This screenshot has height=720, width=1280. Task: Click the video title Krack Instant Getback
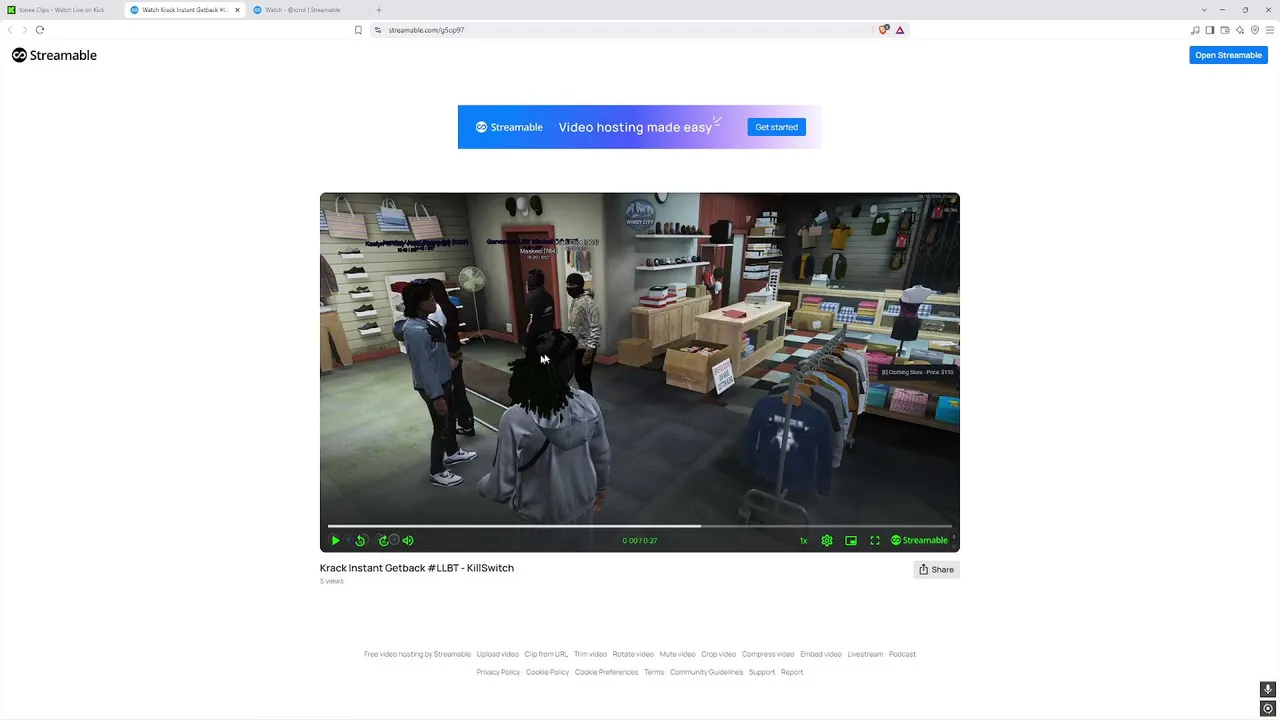(x=417, y=568)
